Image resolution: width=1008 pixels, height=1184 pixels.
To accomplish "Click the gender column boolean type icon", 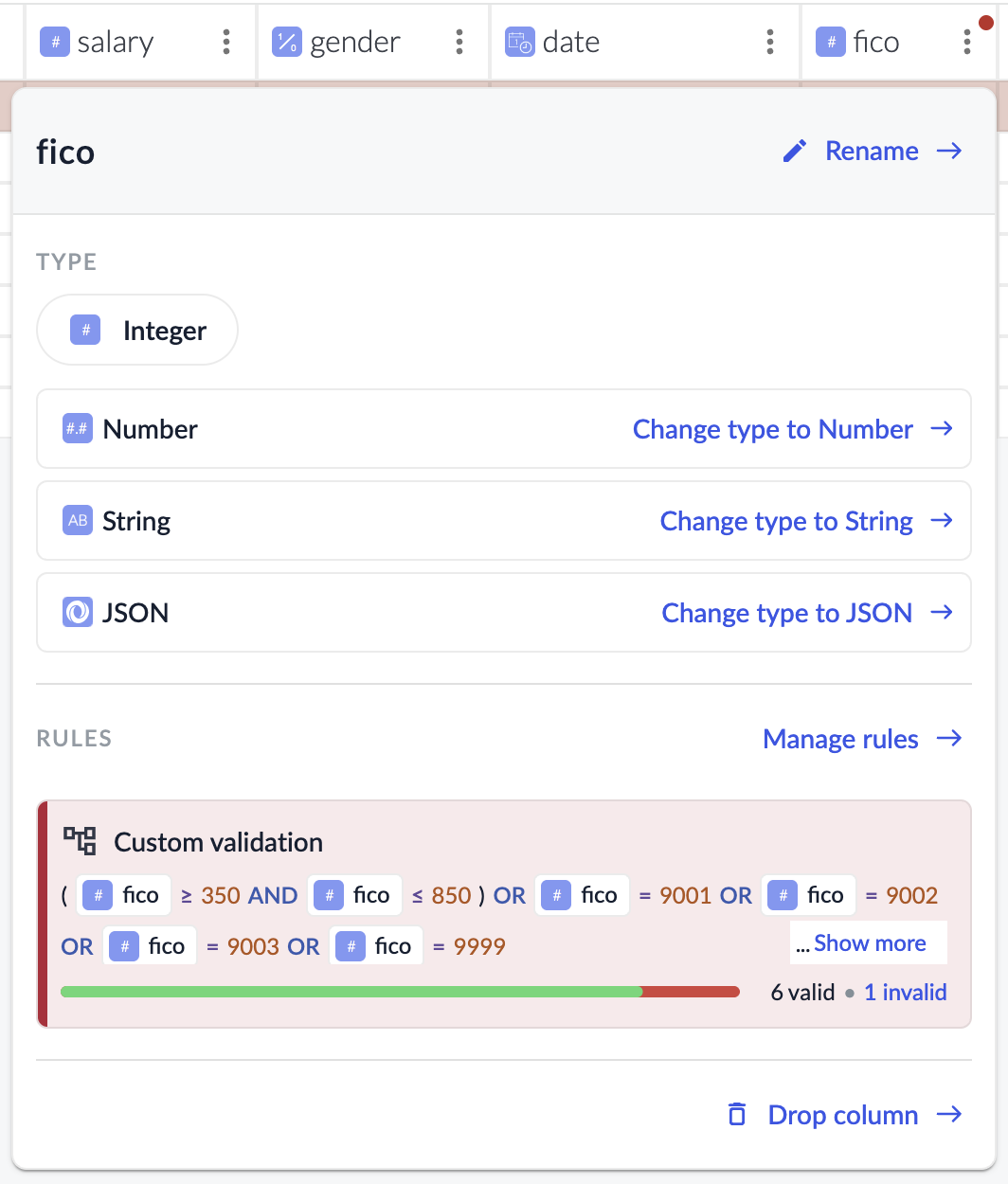I will click(286, 42).
